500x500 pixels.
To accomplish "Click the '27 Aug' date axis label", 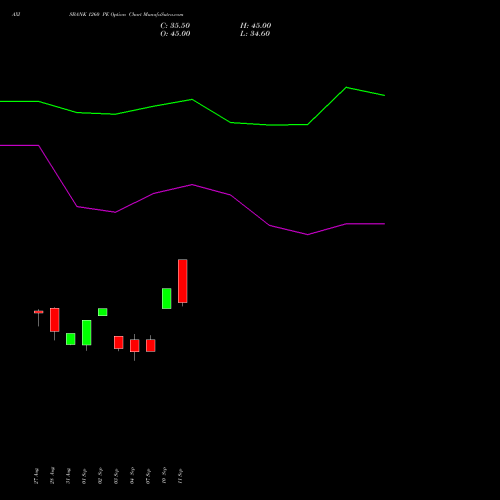I will pos(36,476).
